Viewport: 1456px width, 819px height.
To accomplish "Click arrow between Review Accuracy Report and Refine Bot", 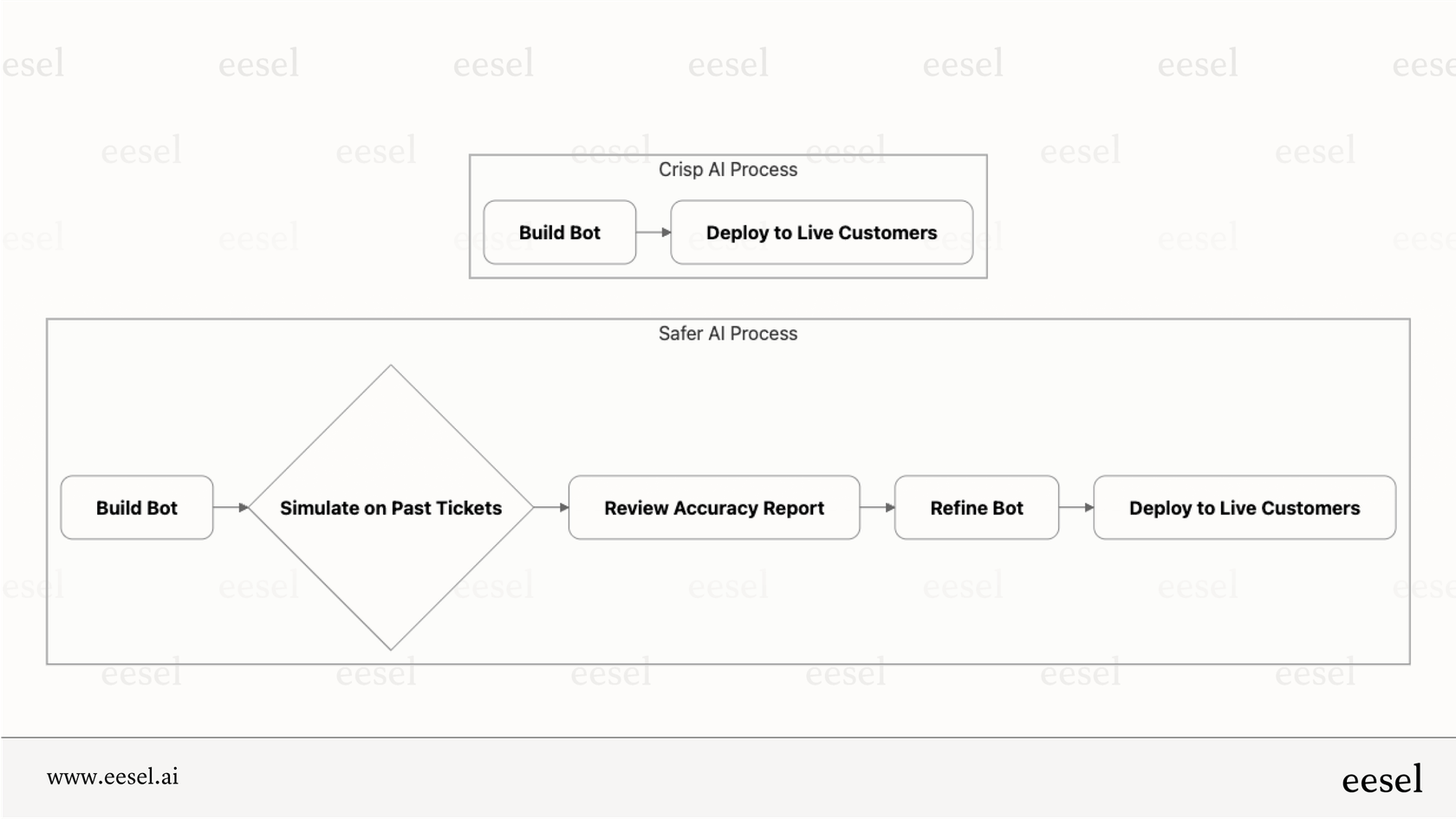I will pyautogui.click(x=877, y=508).
